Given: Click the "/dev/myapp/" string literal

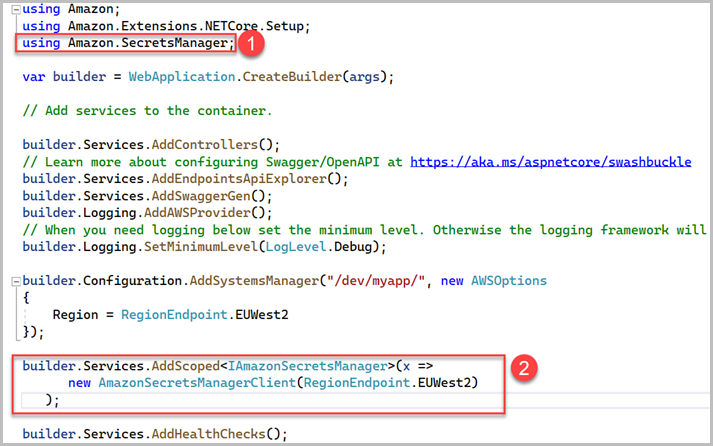Looking at the screenshot, I should click(x=378, y=281).
